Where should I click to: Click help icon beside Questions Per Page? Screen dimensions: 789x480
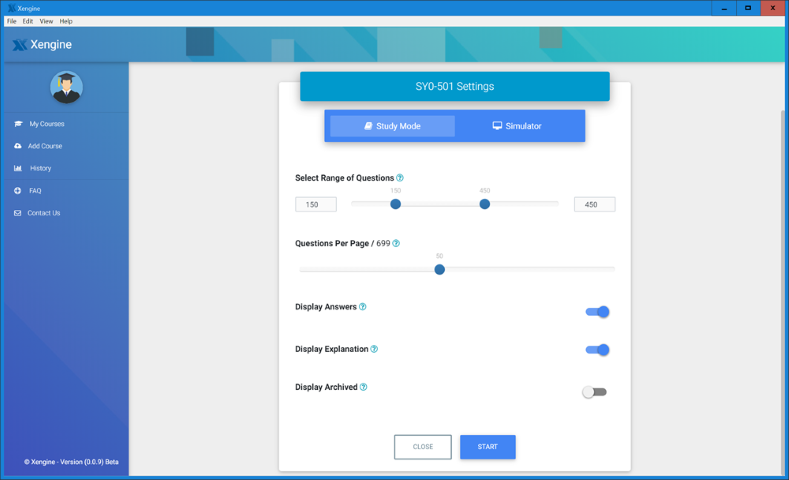(x=396, y=243)
